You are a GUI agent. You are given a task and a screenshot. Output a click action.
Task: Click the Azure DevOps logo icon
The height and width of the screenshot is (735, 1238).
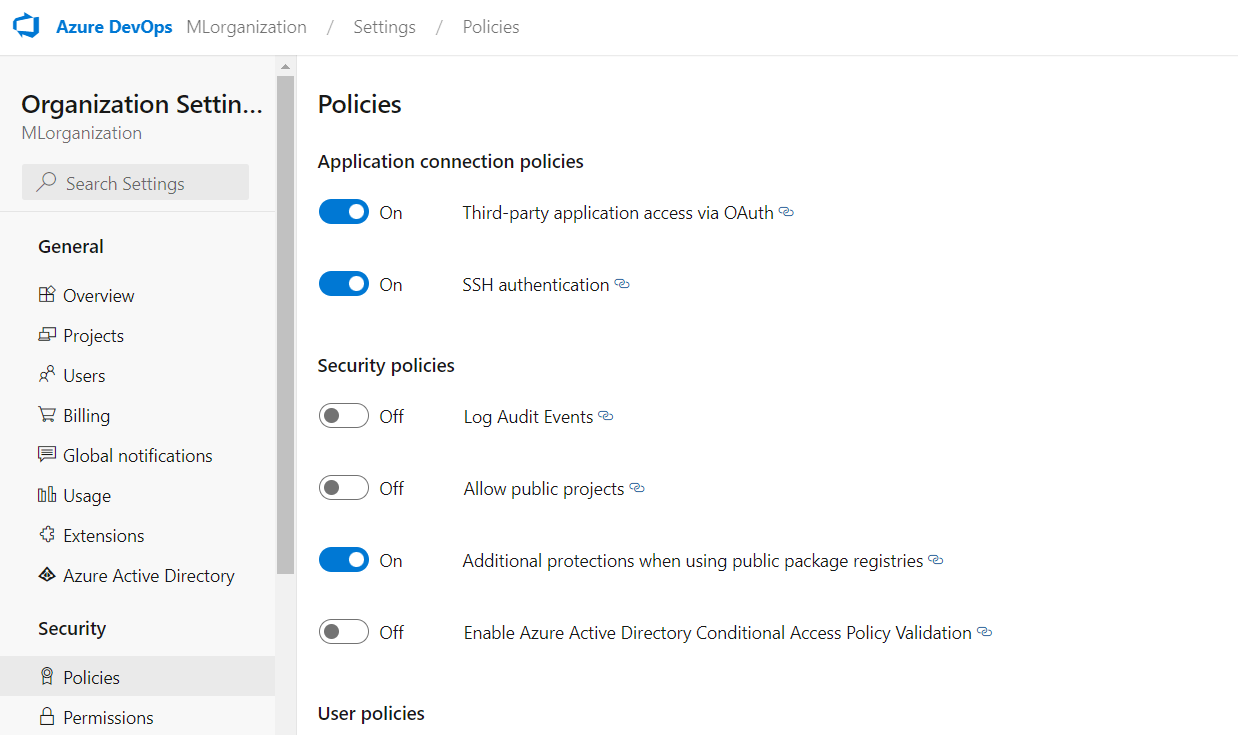pos(26,27)
